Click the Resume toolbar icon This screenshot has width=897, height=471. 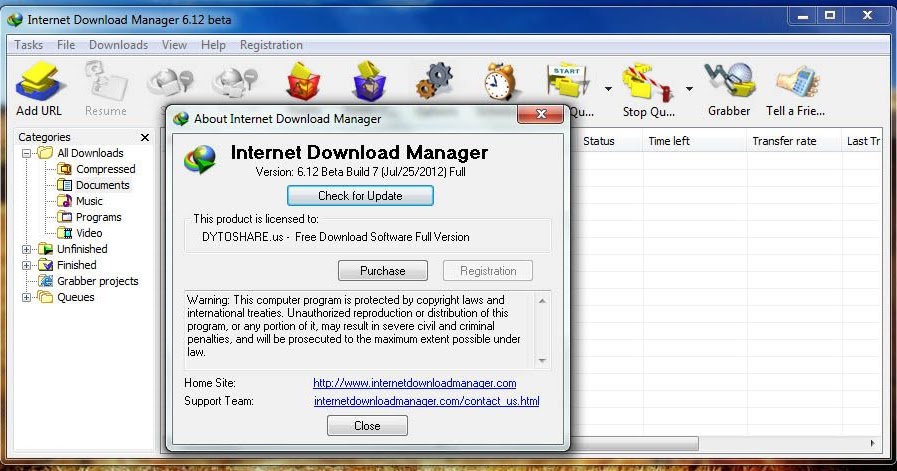tap(105, 82)
